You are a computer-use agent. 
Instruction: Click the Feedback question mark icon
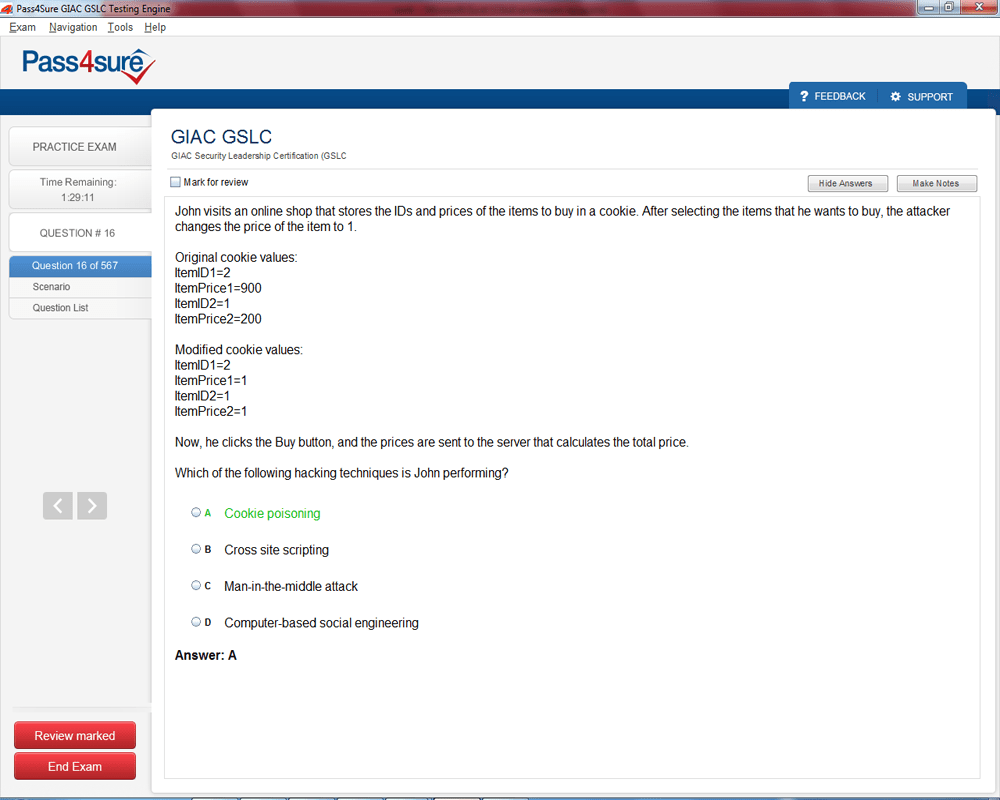click(x=804, y=97)
